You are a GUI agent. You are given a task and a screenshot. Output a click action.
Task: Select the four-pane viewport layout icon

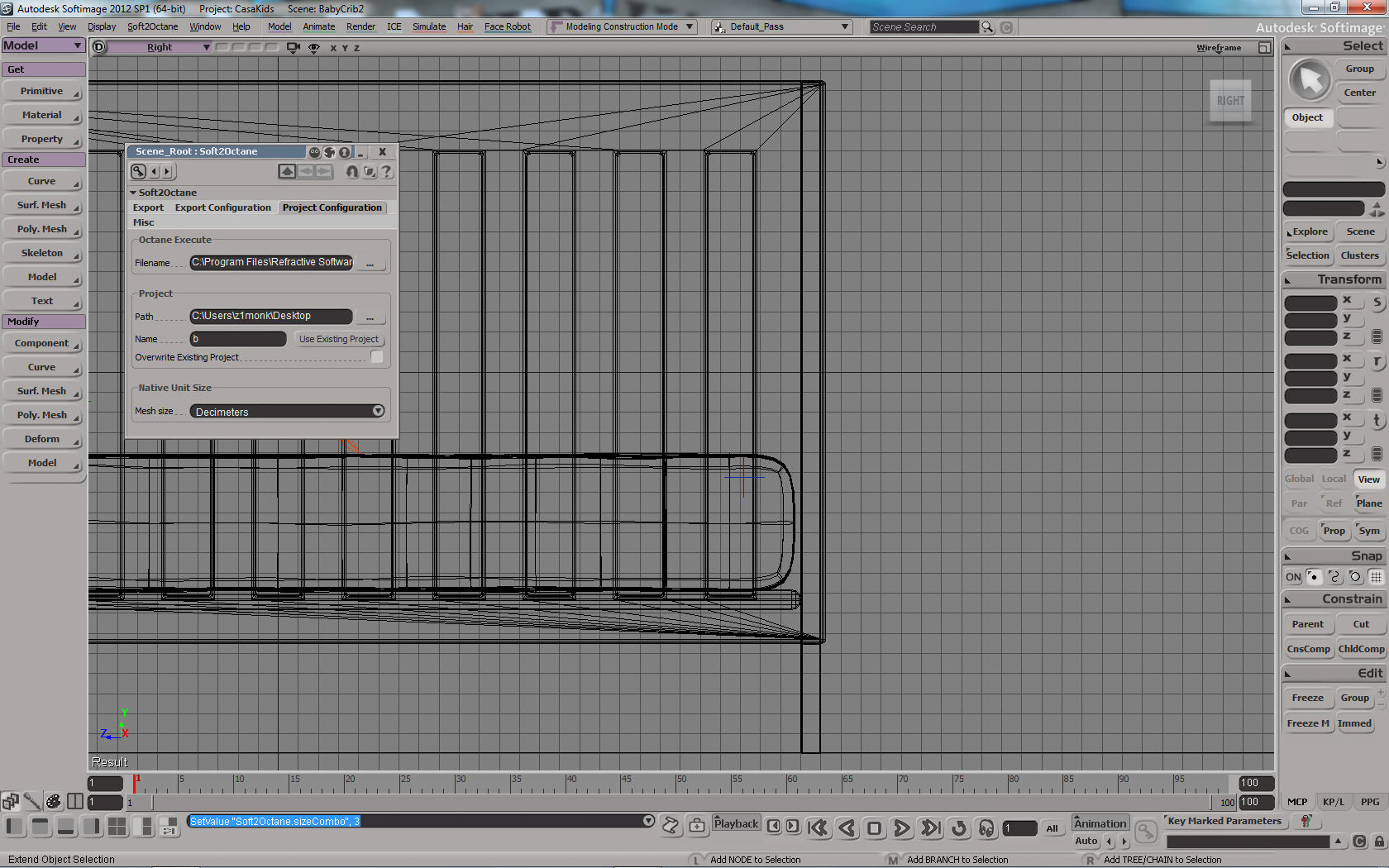pyautogui.click(x=117, y=826)
